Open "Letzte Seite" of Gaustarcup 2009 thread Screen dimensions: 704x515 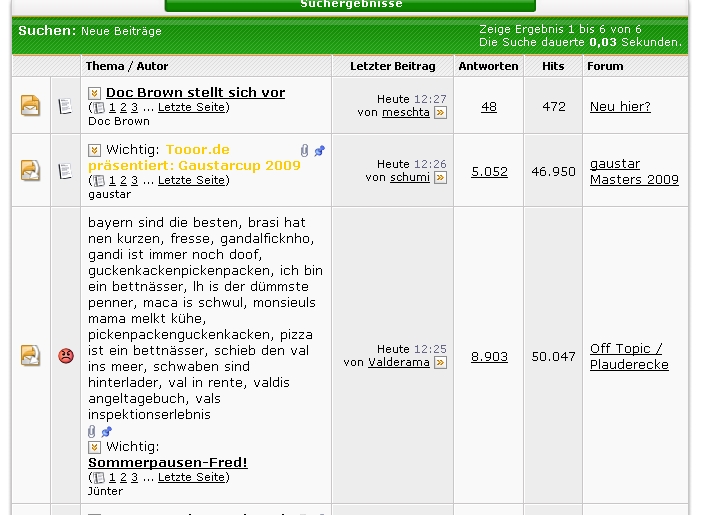[x=192, y=180]
